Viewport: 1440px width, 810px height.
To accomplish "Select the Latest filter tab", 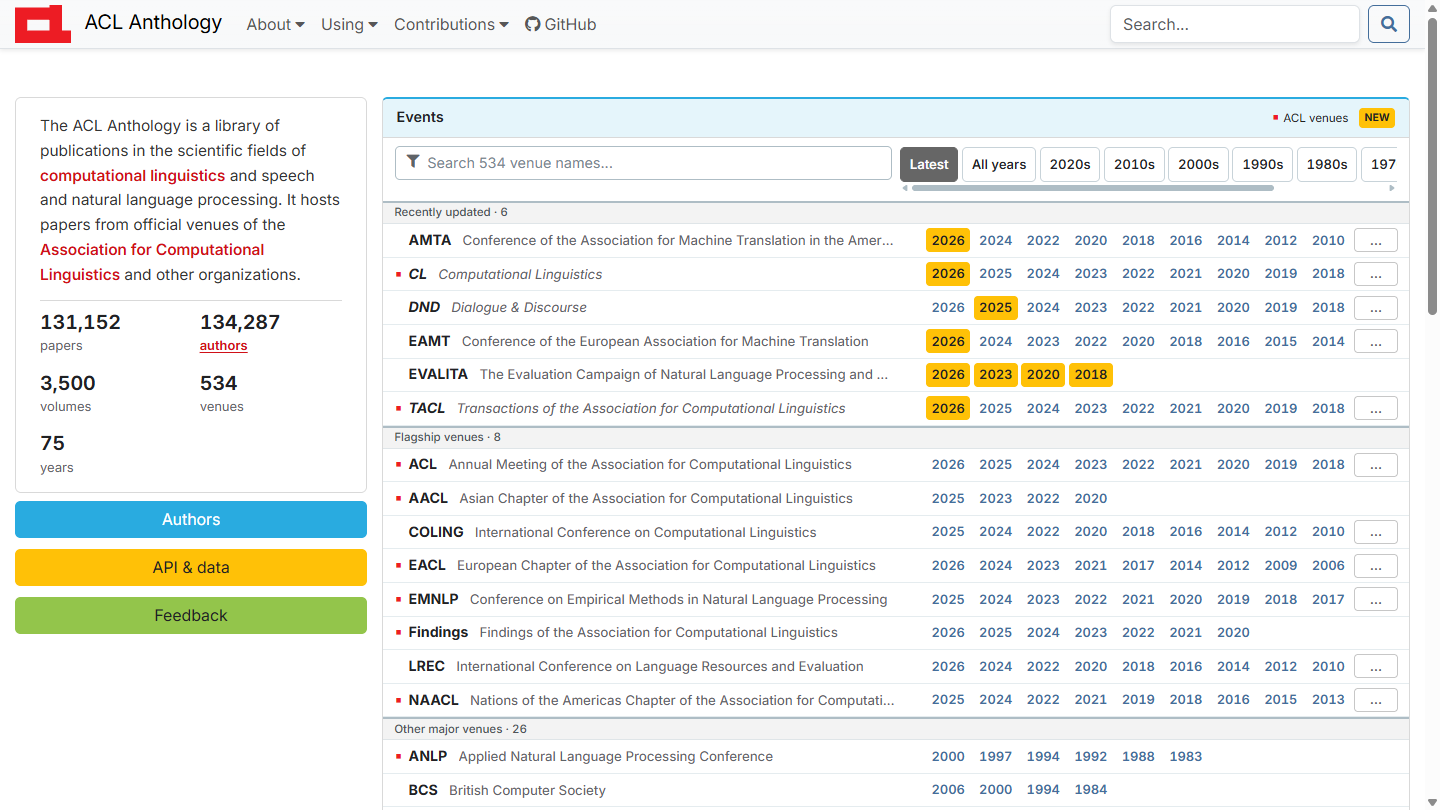I will pos(929,164).
